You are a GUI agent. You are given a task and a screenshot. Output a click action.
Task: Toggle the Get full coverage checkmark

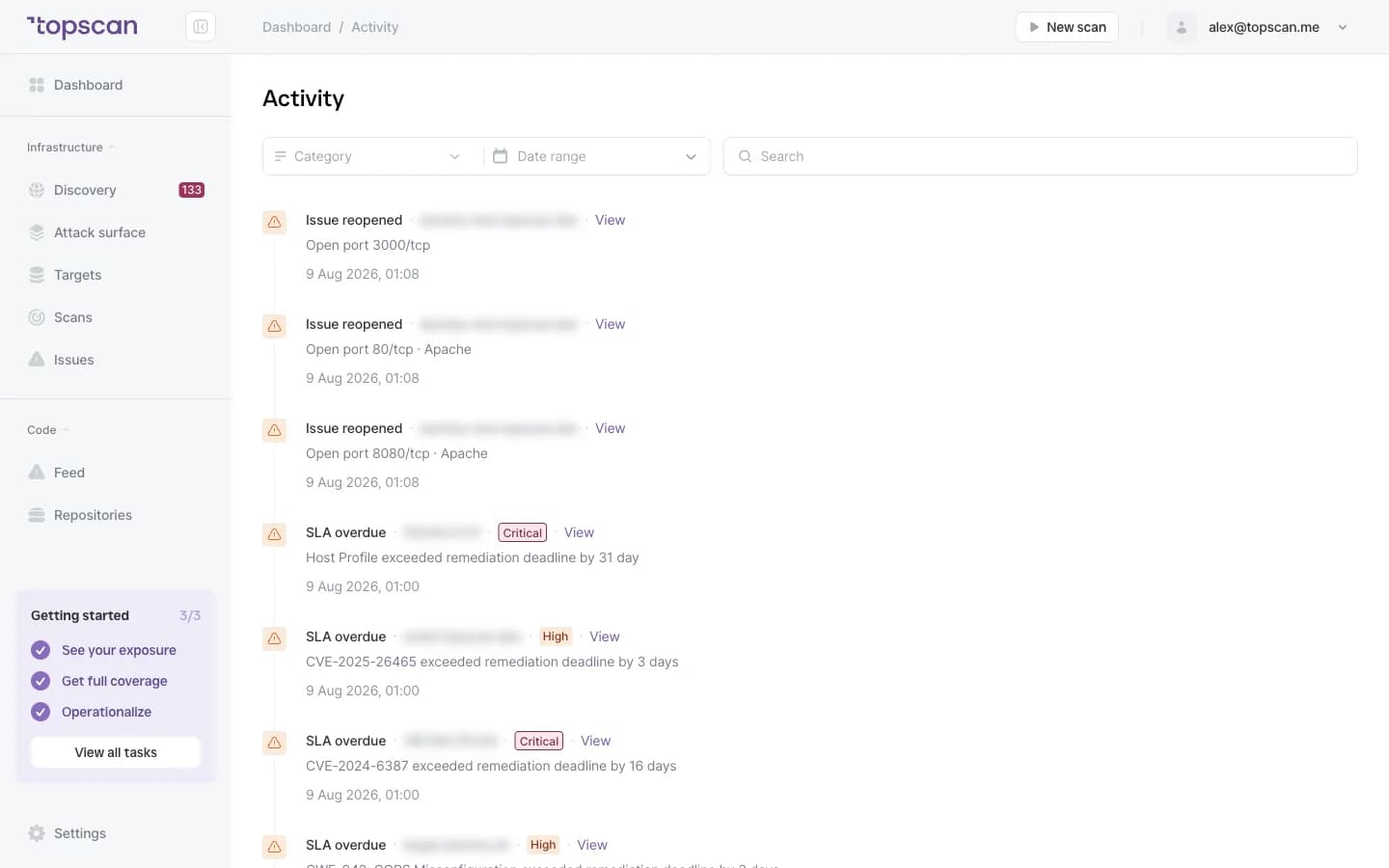[41, 681]
